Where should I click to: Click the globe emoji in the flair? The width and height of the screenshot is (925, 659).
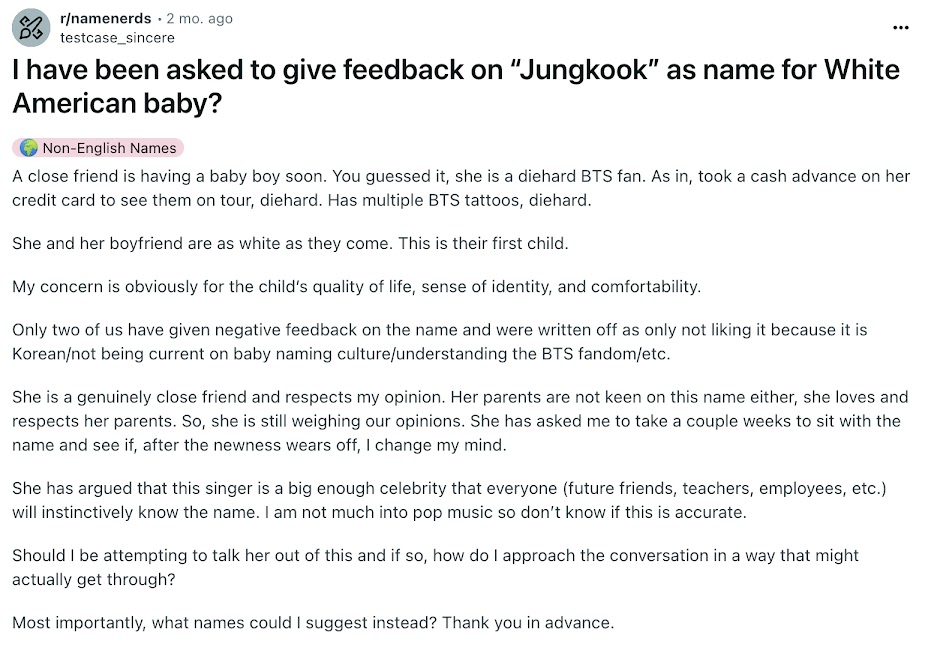point(28,148)
